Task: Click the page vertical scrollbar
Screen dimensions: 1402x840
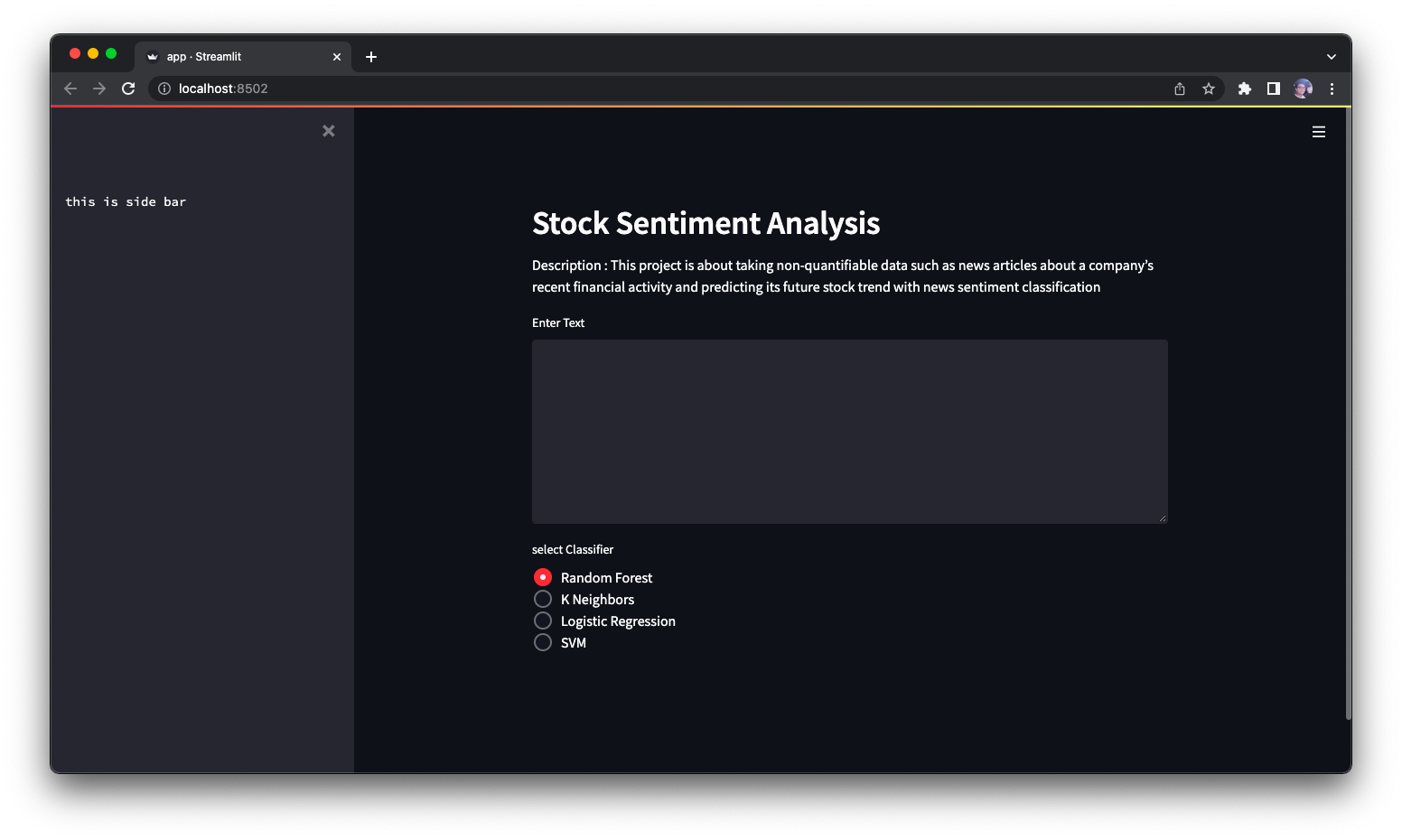Action: pos(1348,414)
